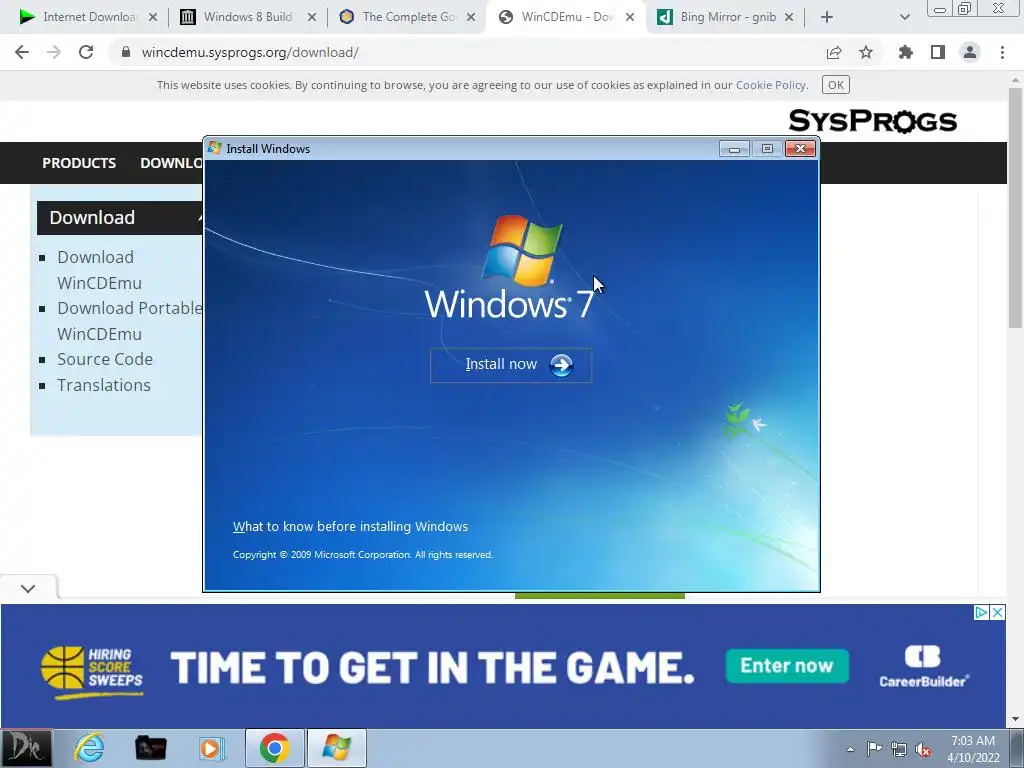Open Windows Media Player from taskbar
1024x768 pixels.
[212, 748]
